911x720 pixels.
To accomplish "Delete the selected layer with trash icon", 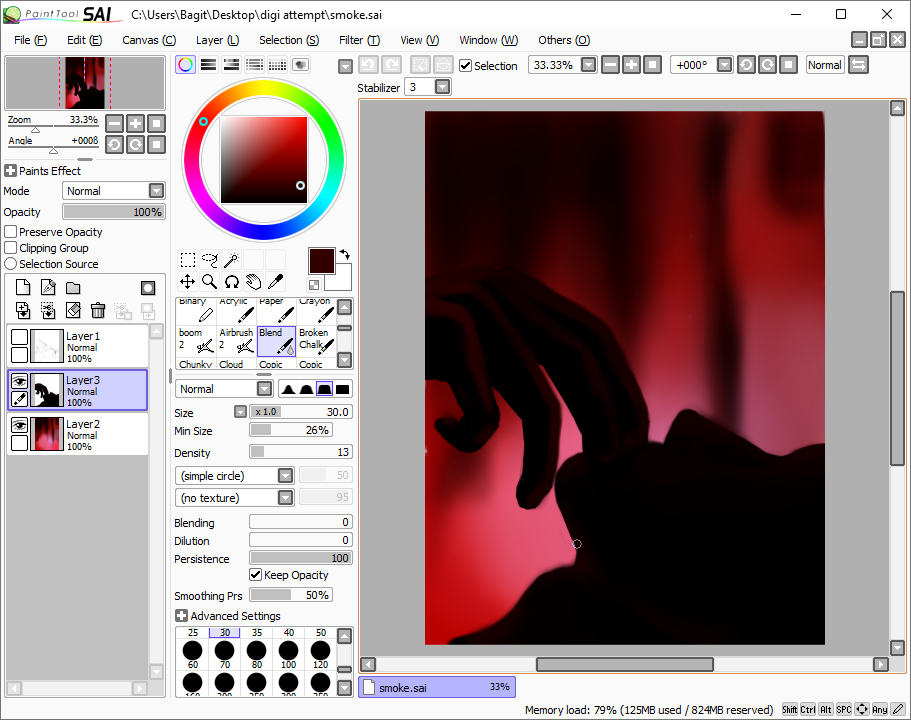I will [98, 310].
